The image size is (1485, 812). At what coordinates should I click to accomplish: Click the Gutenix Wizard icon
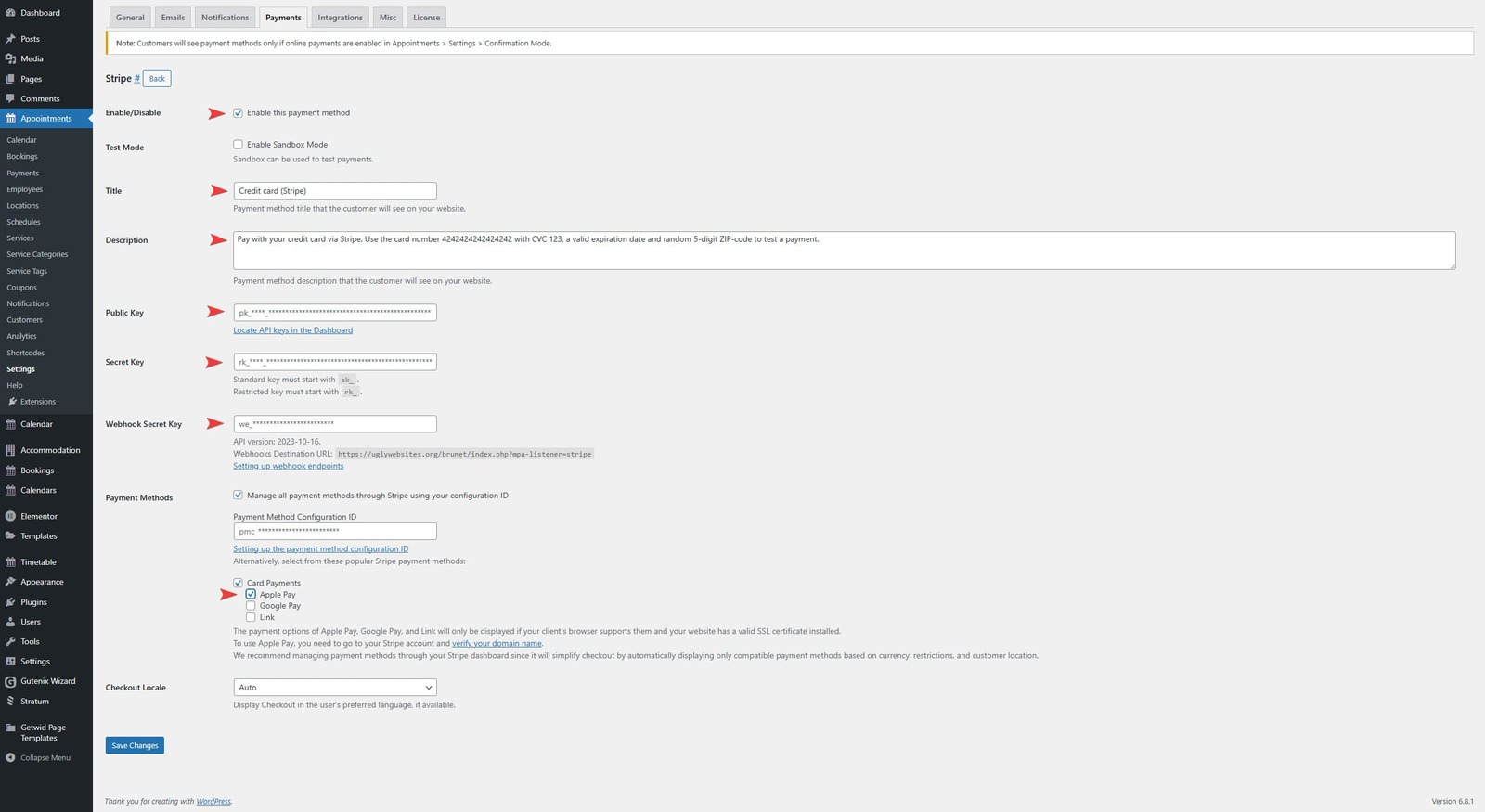[10, 681]
